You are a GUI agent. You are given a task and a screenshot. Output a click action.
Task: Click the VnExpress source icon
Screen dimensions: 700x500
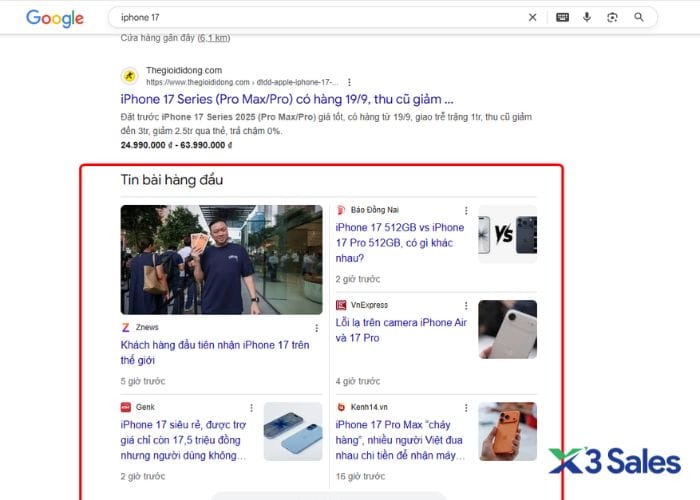click(x=341, y=305)
